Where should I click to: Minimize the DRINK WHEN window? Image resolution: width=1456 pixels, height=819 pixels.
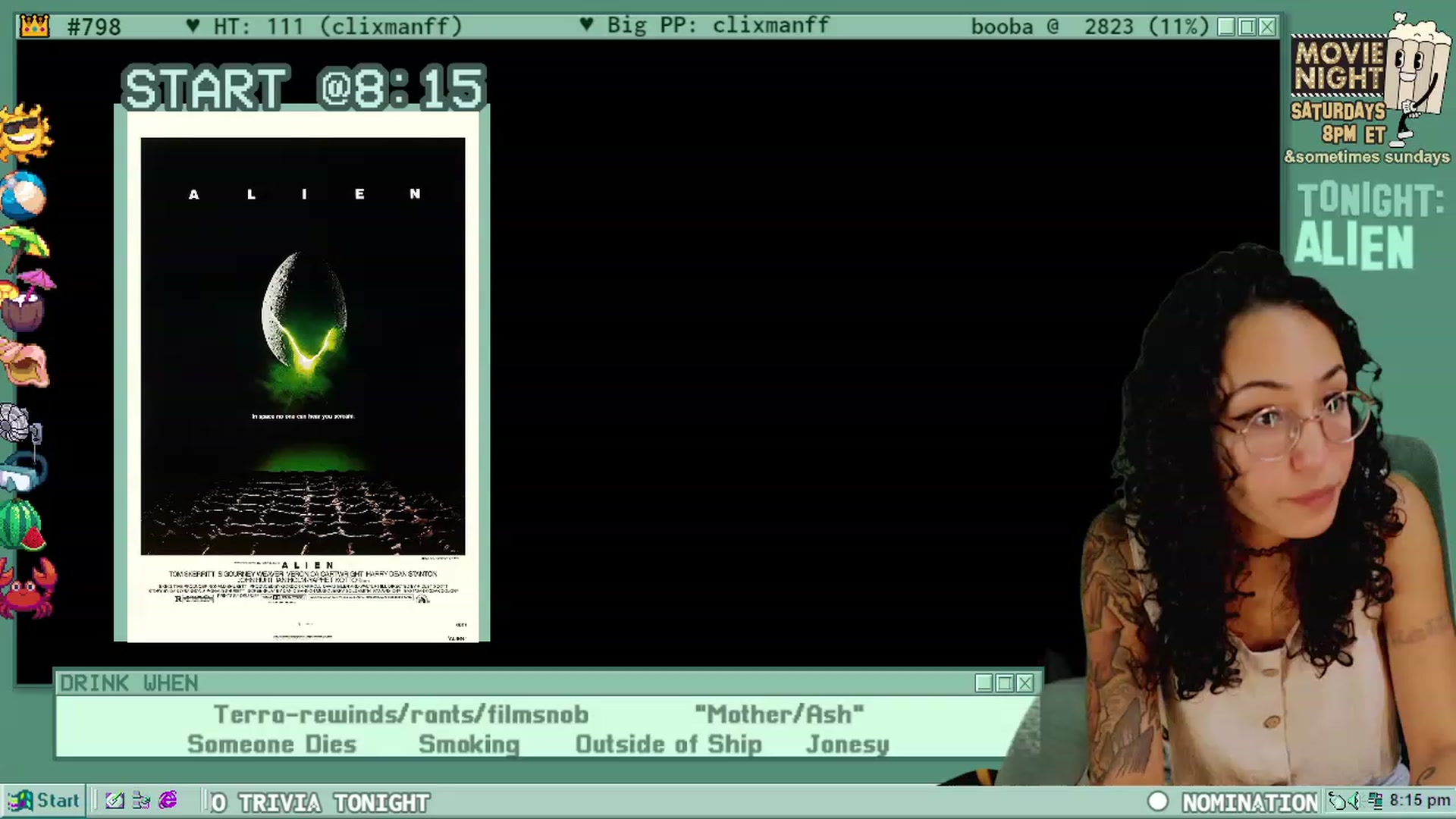[x=984, y=683]
